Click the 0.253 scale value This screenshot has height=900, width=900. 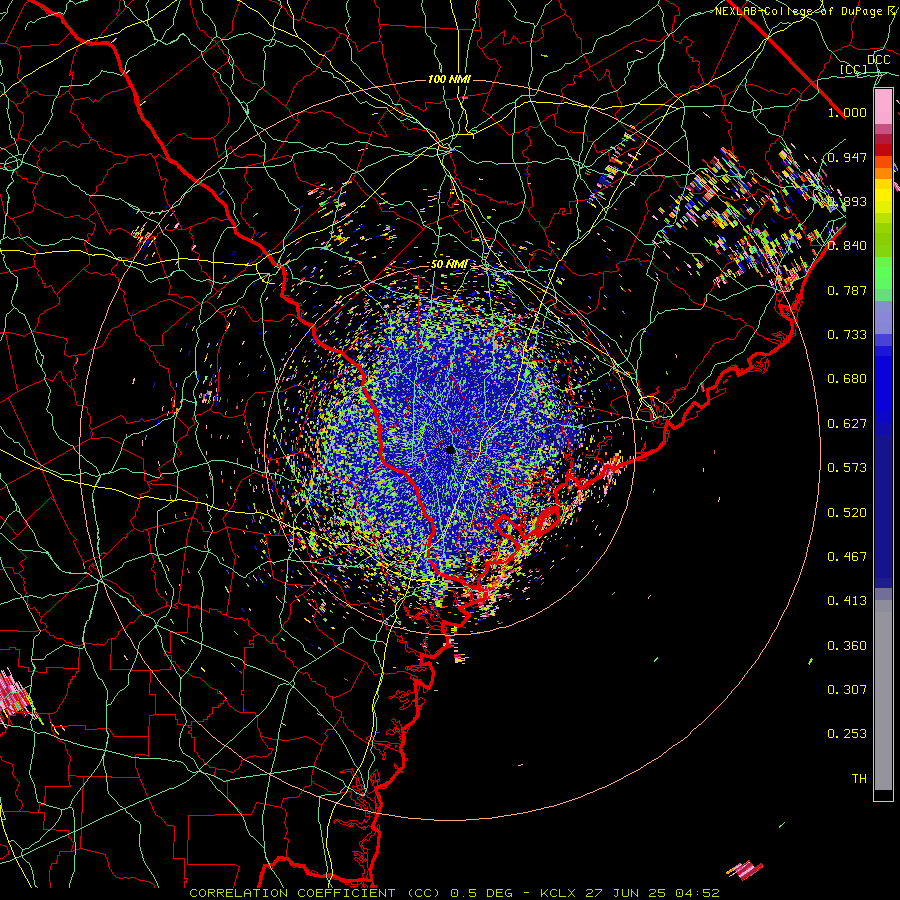pos(847,734)
